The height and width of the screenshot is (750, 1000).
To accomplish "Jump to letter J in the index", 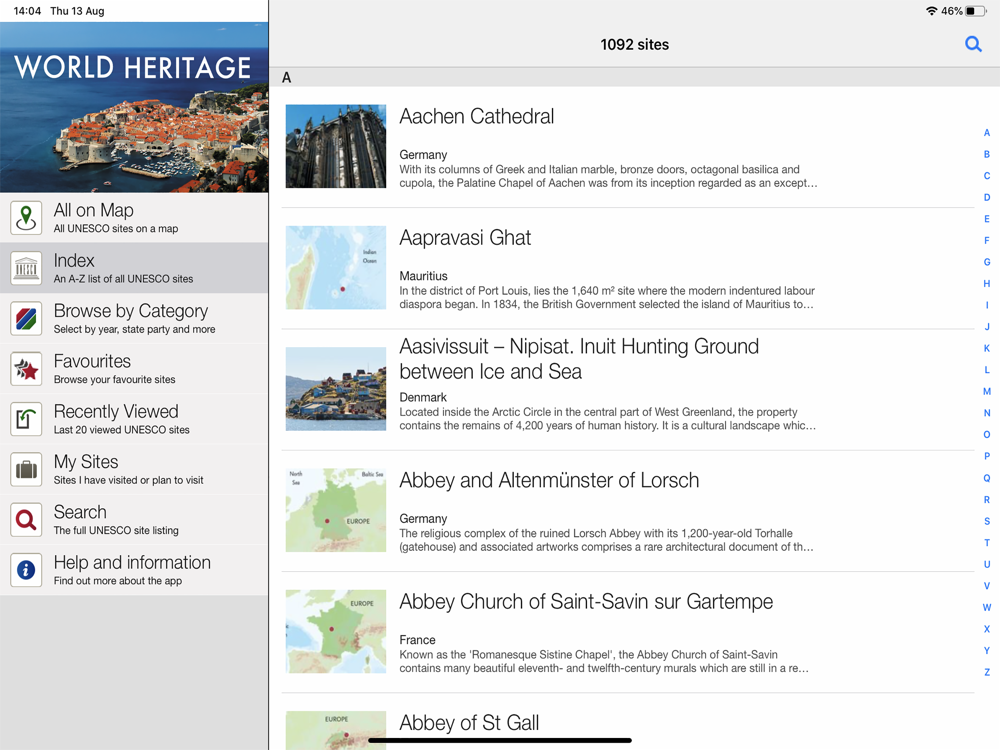I will [x=987, y=327].
